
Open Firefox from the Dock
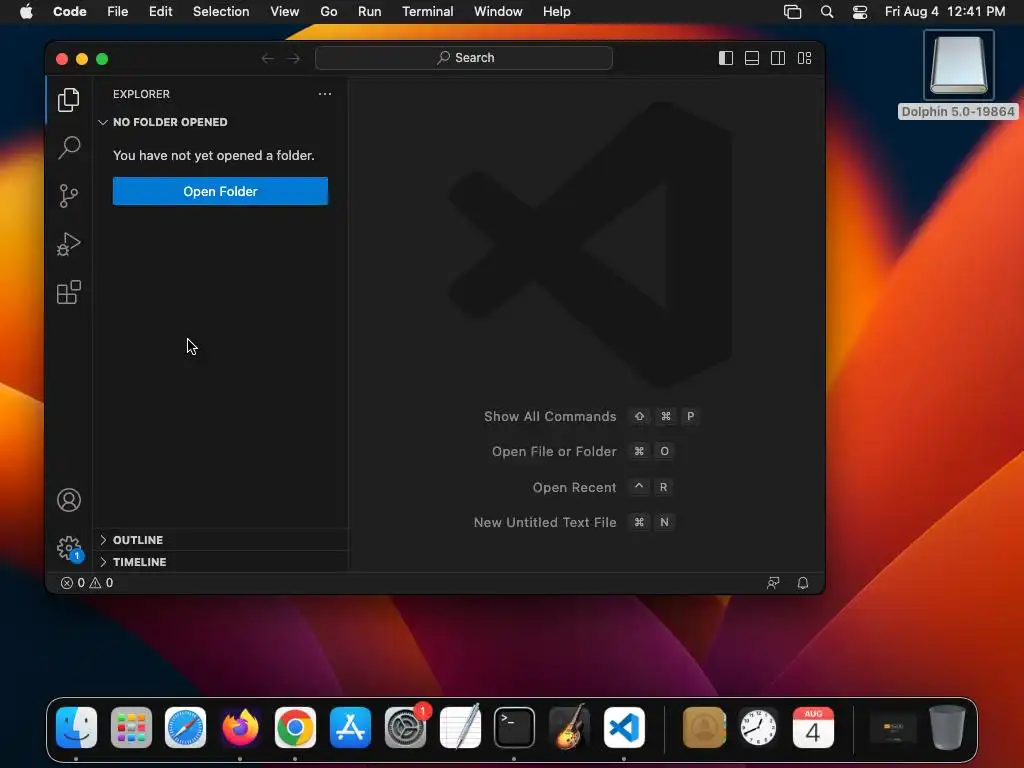click(x=240, y=727)
